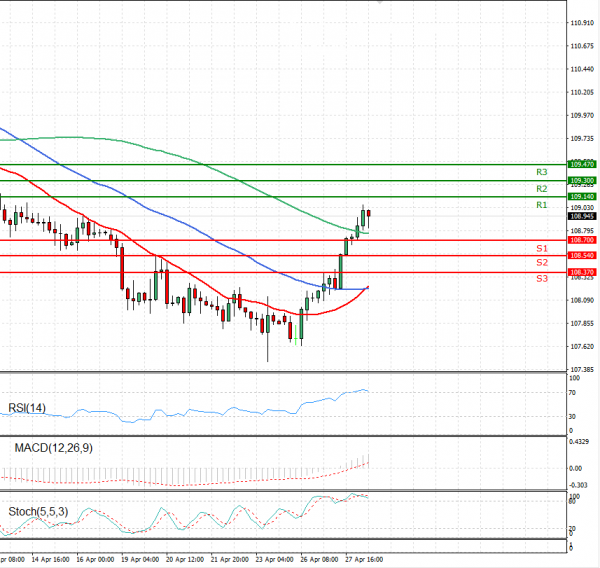
Task: Click the R2 resistance label
Action: click(x=541, y=189)
